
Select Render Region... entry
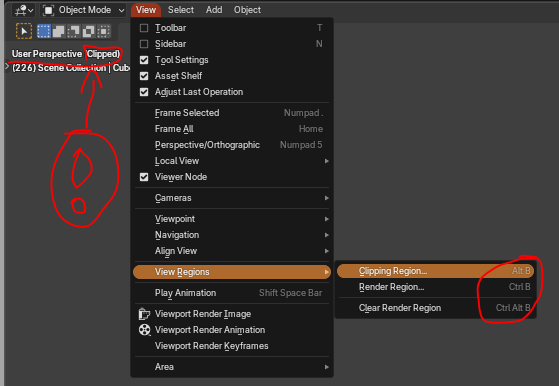click(435, 287)
